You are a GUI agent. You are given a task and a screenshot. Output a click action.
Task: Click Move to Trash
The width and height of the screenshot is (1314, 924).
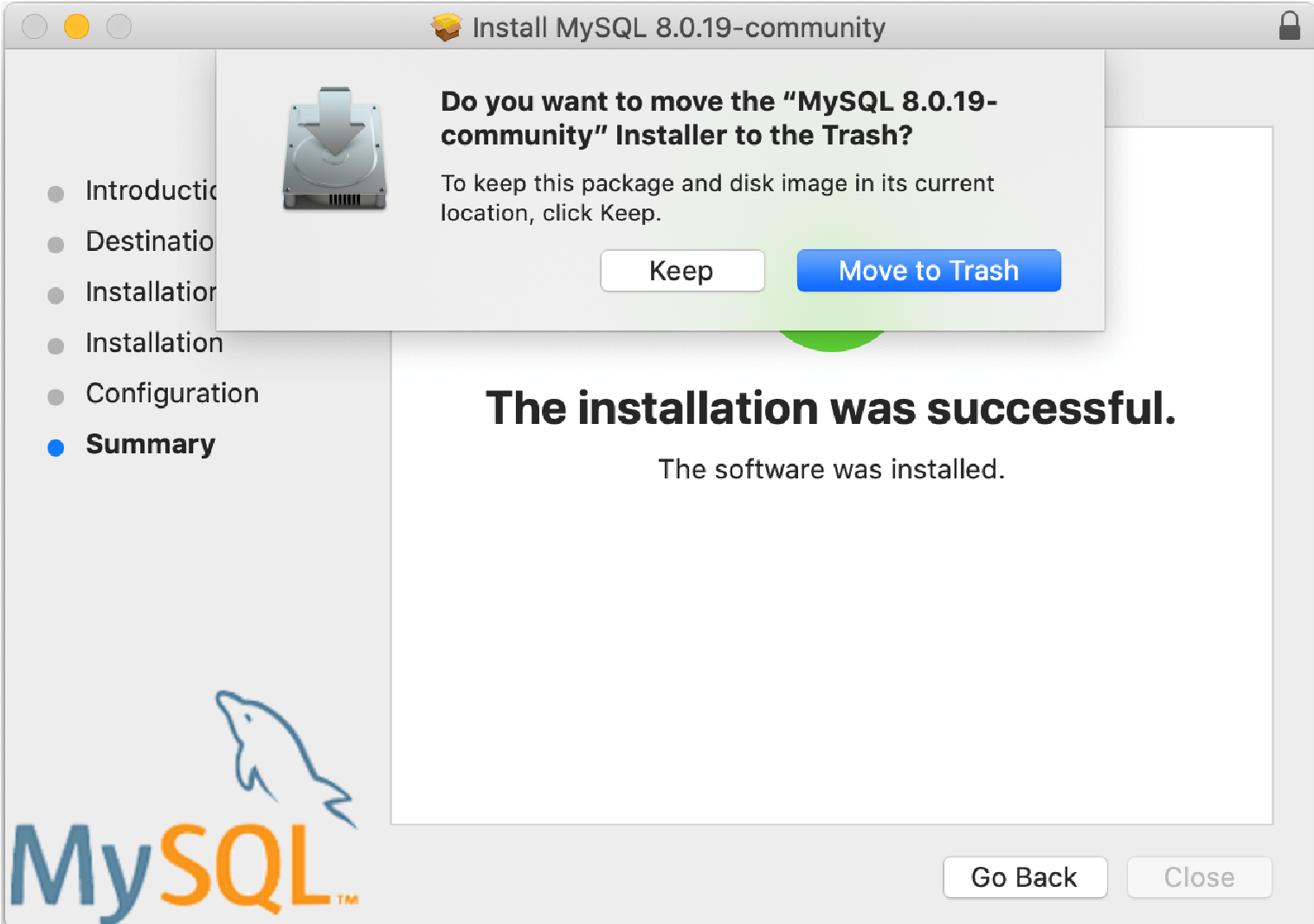click(928, 270)
